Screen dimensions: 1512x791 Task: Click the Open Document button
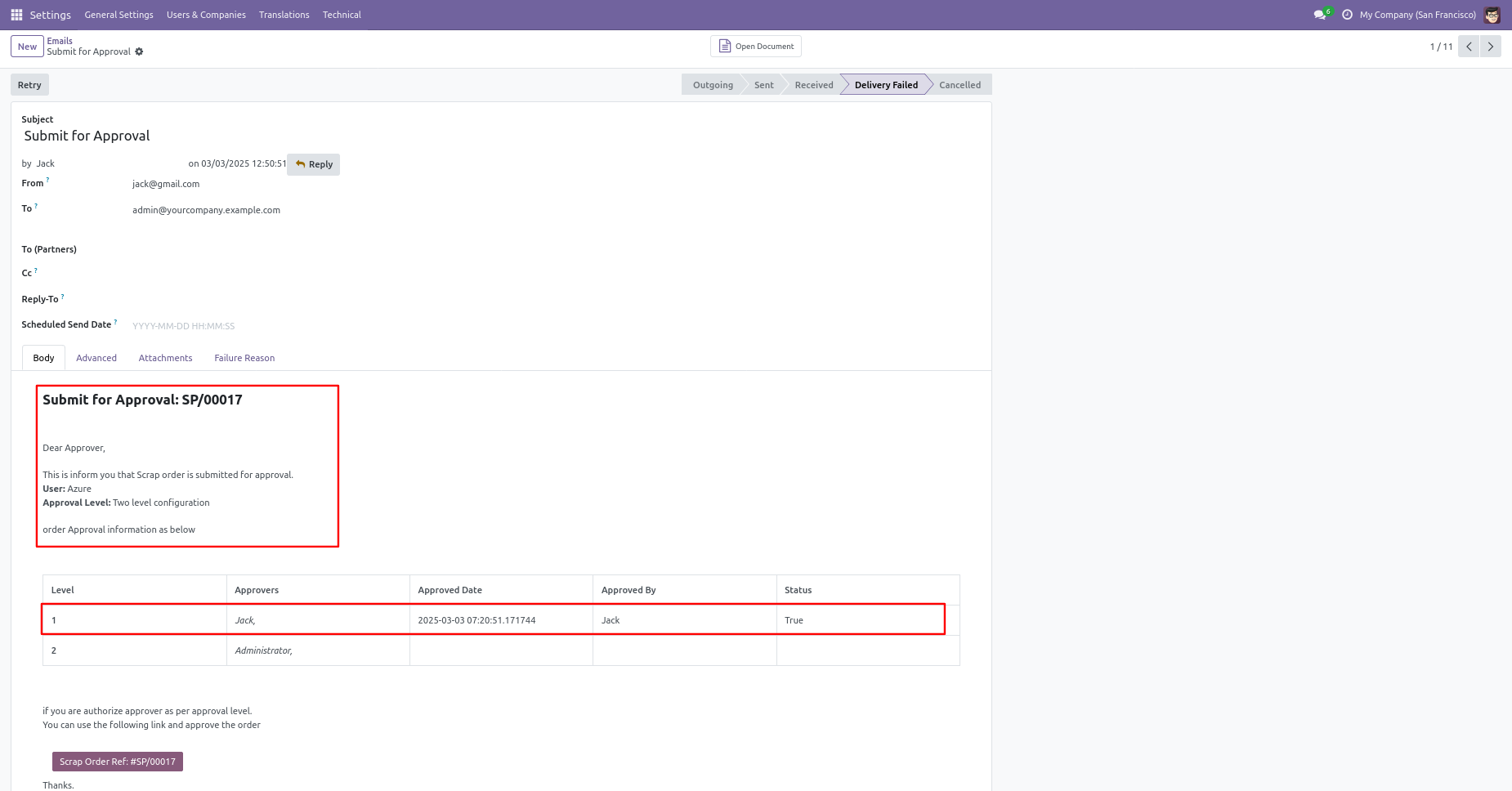pos(755,47)
